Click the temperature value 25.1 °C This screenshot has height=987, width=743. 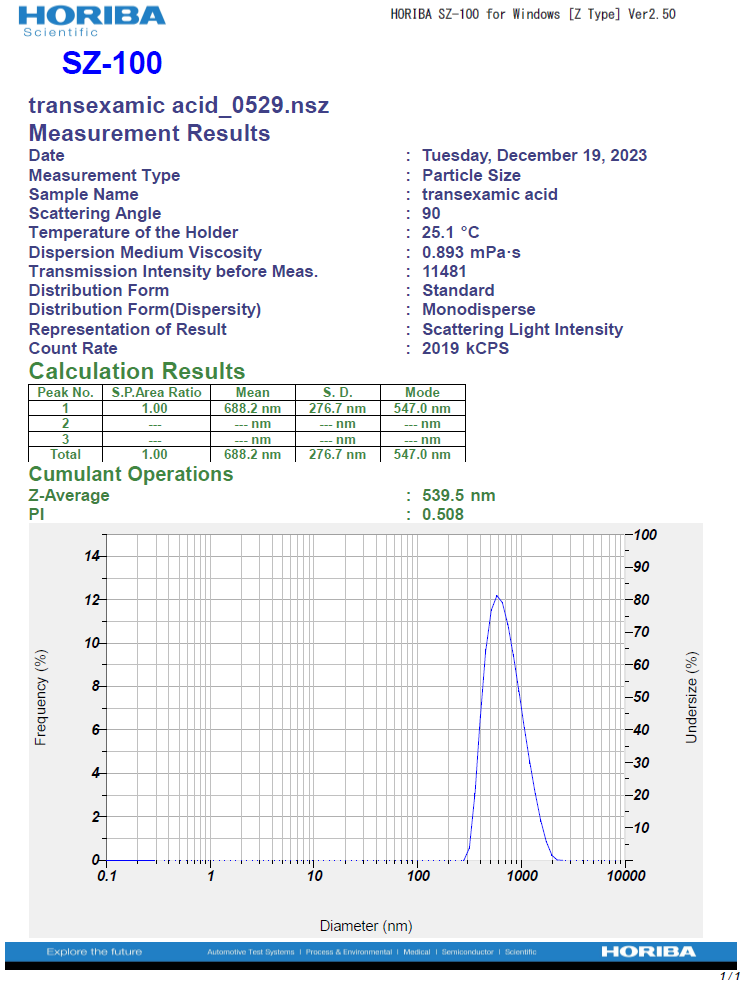(450, 232)
